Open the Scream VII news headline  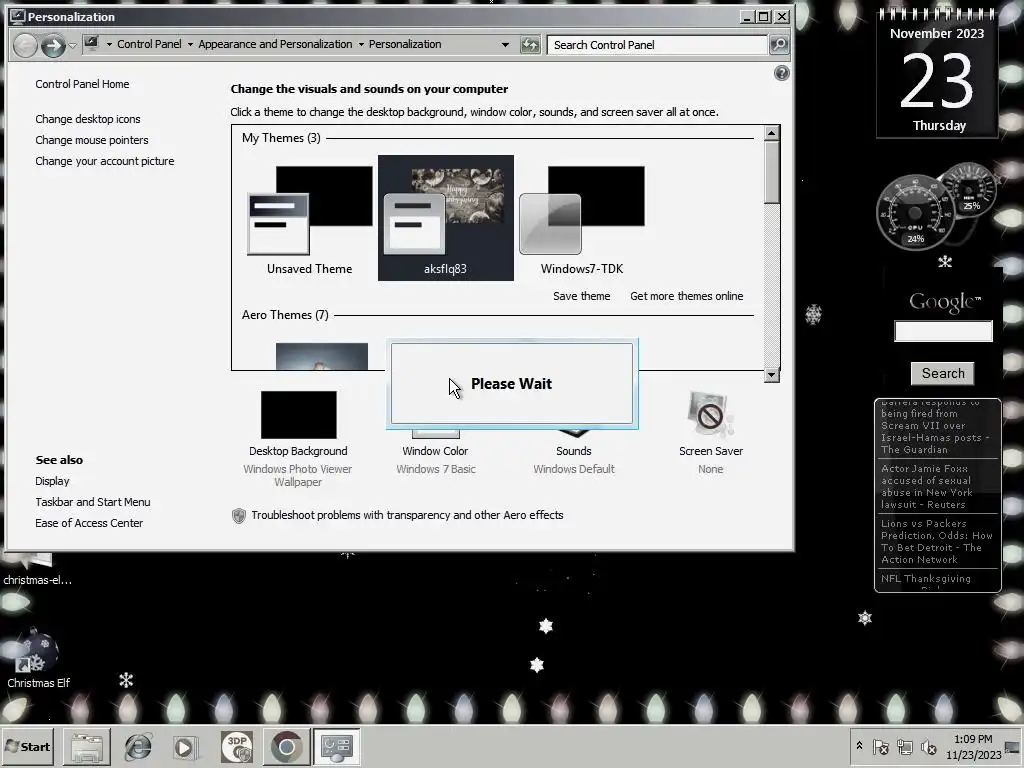point(937,428)
